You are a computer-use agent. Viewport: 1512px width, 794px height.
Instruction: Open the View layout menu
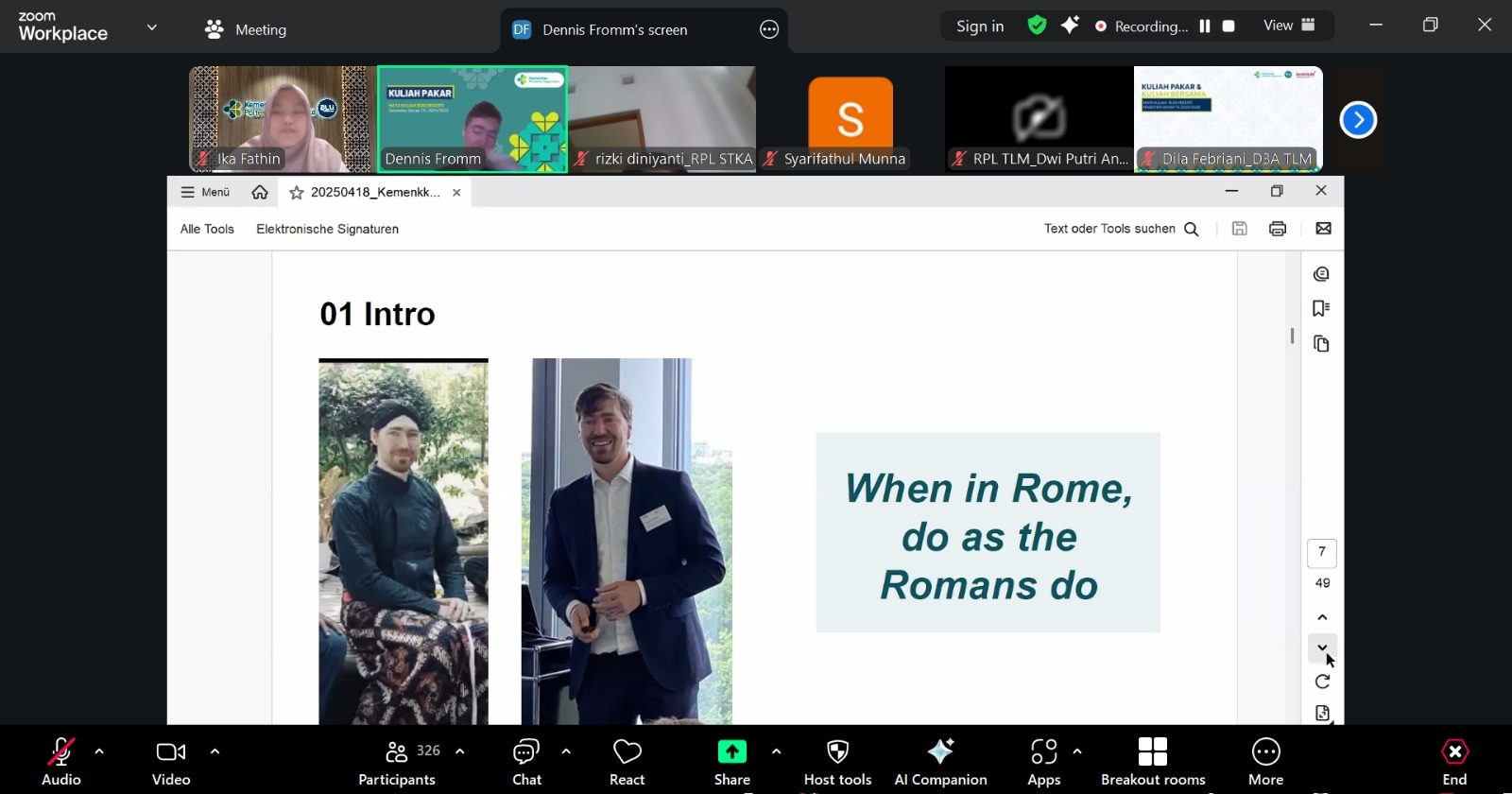click(x=1289, y=26)
